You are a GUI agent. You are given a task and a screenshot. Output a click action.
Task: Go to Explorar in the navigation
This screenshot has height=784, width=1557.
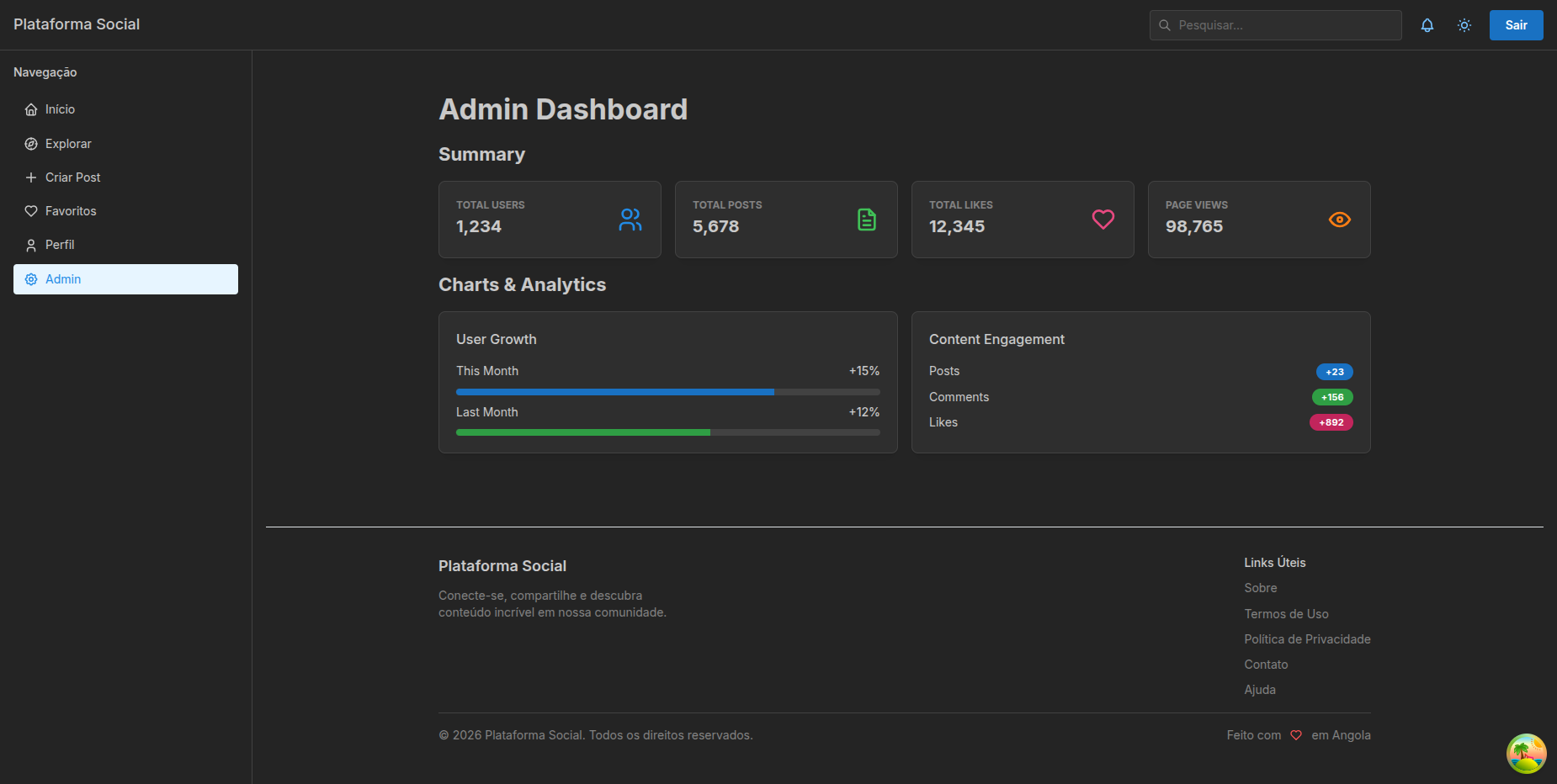68,144
